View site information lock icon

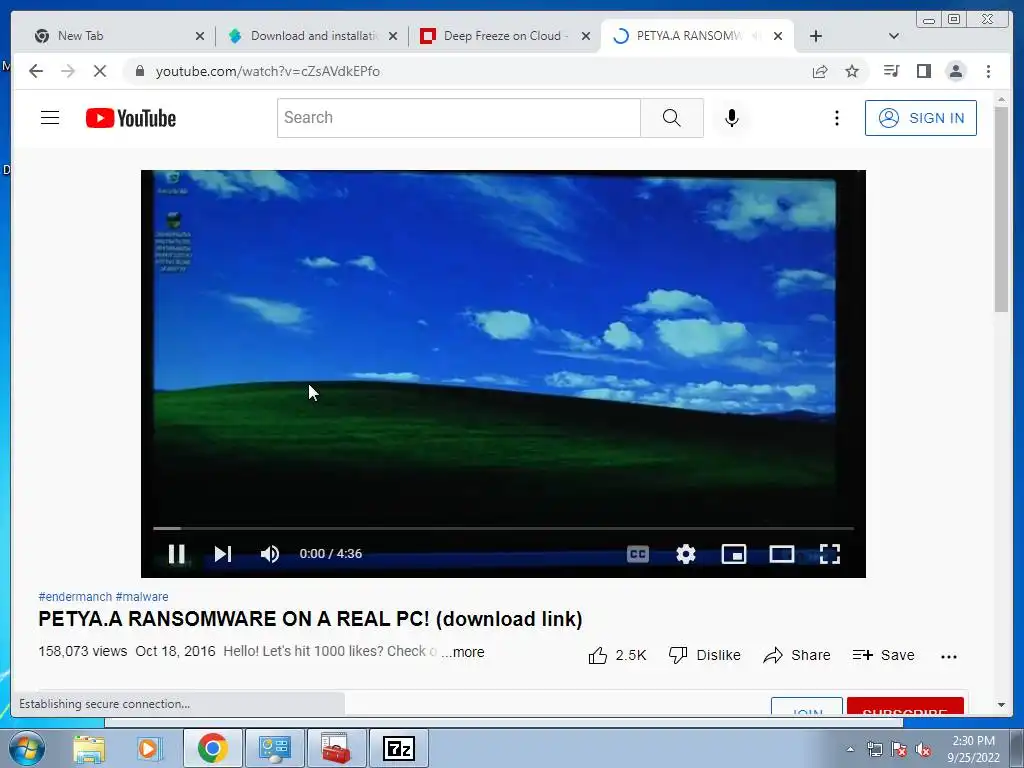coord(139,71)
